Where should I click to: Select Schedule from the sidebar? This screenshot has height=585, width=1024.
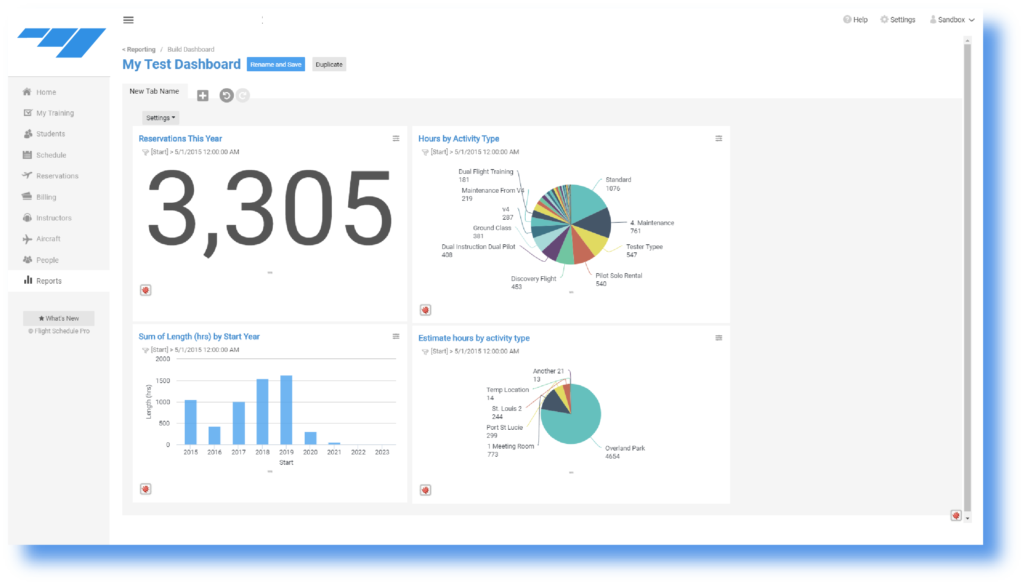(x=50, y=154)
